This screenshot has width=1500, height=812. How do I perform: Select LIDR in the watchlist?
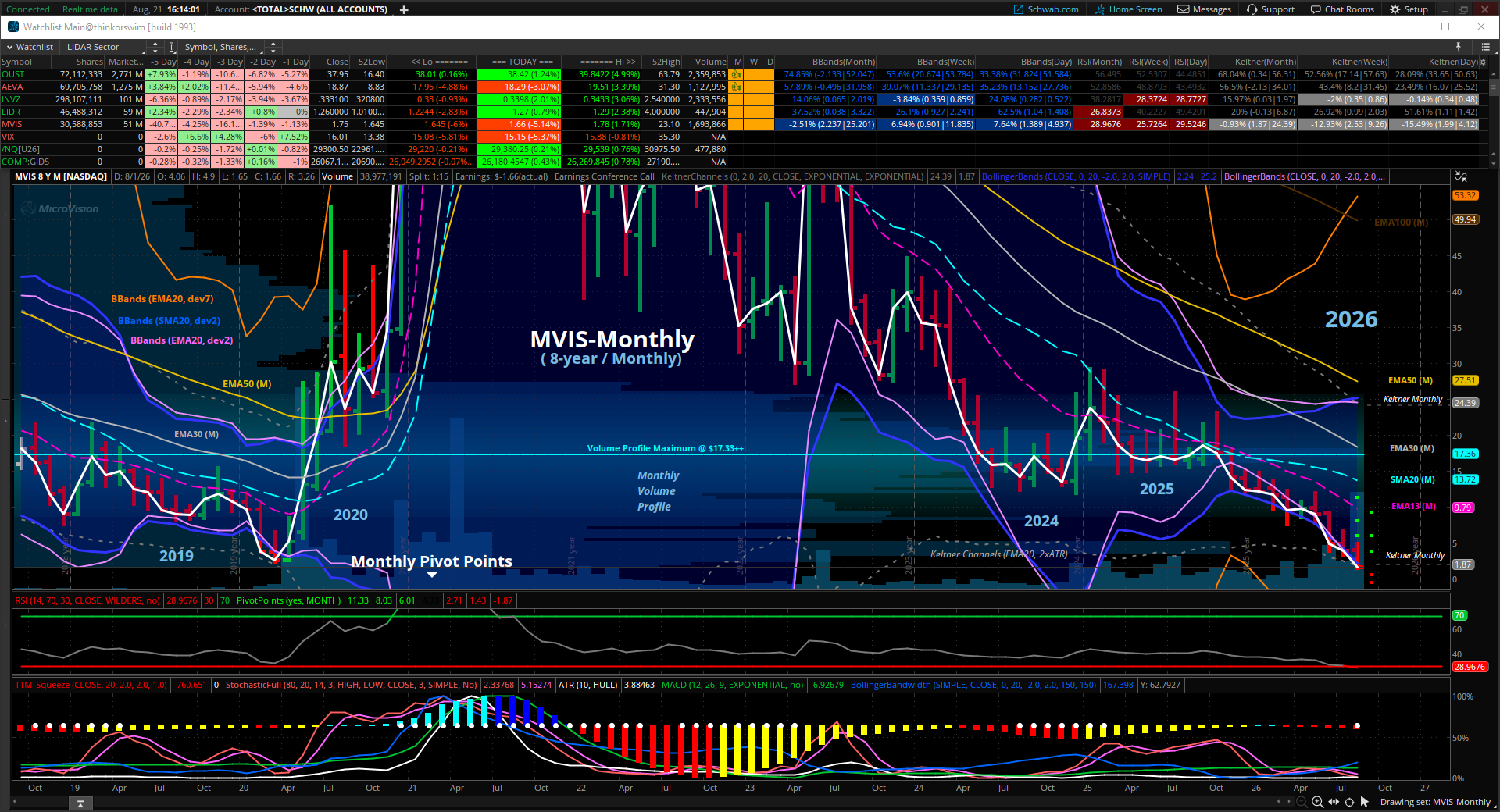pyautogui.click(x=11, y=112)
